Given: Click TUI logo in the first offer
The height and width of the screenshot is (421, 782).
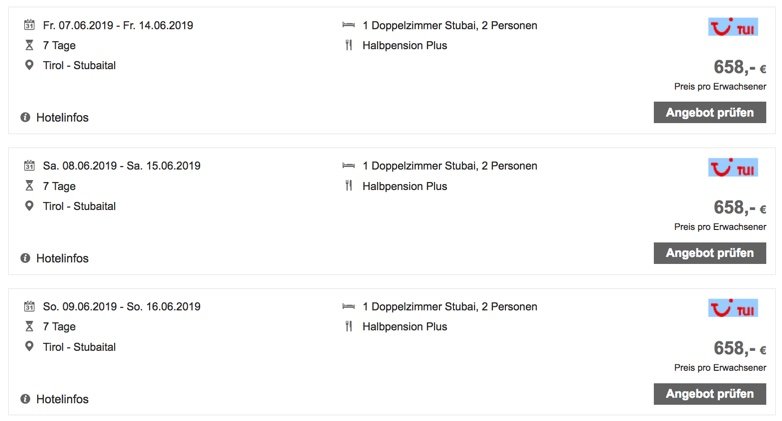Looking at the screenshot, I should (x=732, y=27).
